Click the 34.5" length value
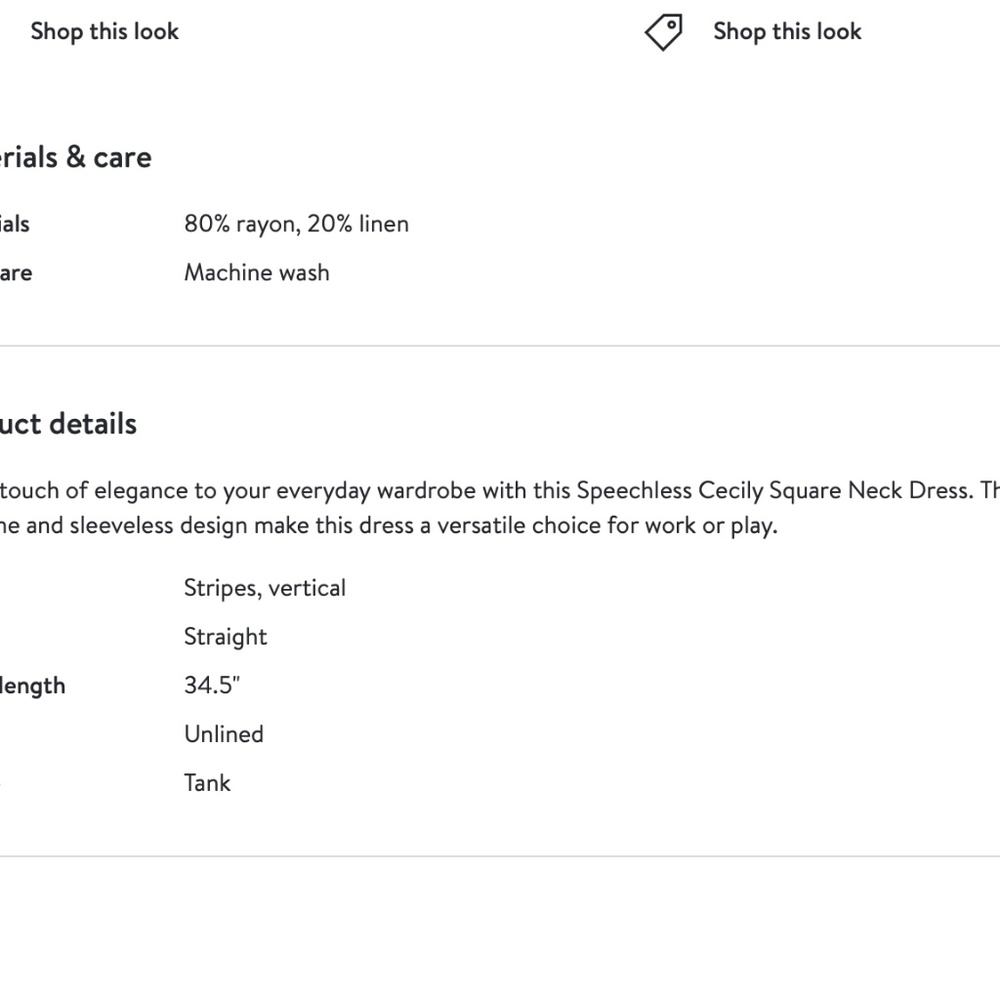Viewport: 1000px width, 1000px height. pos(212,685)
